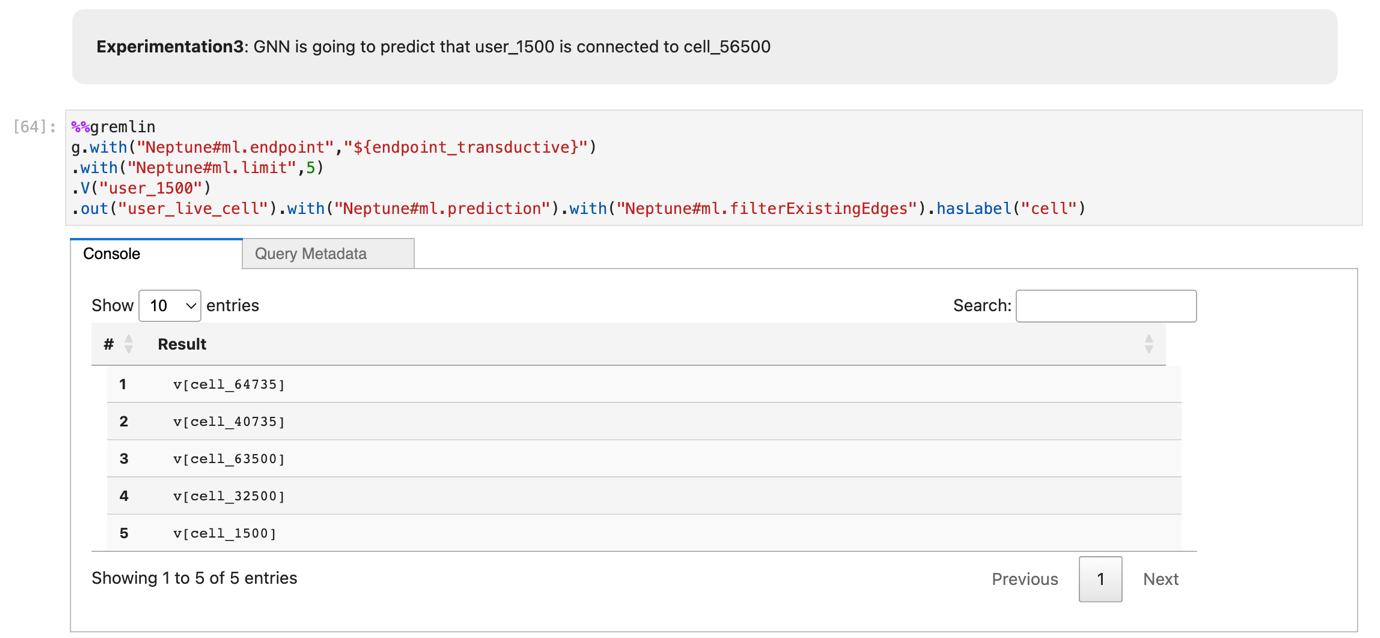Screen dimensions: 1380x638
Task: Click the Search input field
Action: point(1106,306)
